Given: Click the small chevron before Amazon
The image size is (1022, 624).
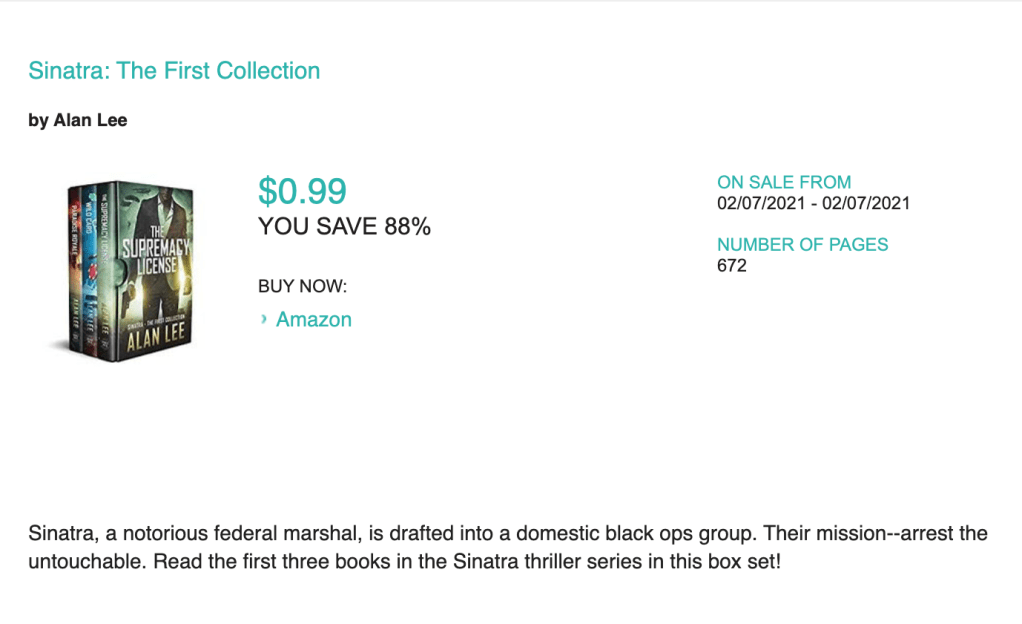Looking at the screenshot, I should tap(264, 319).
